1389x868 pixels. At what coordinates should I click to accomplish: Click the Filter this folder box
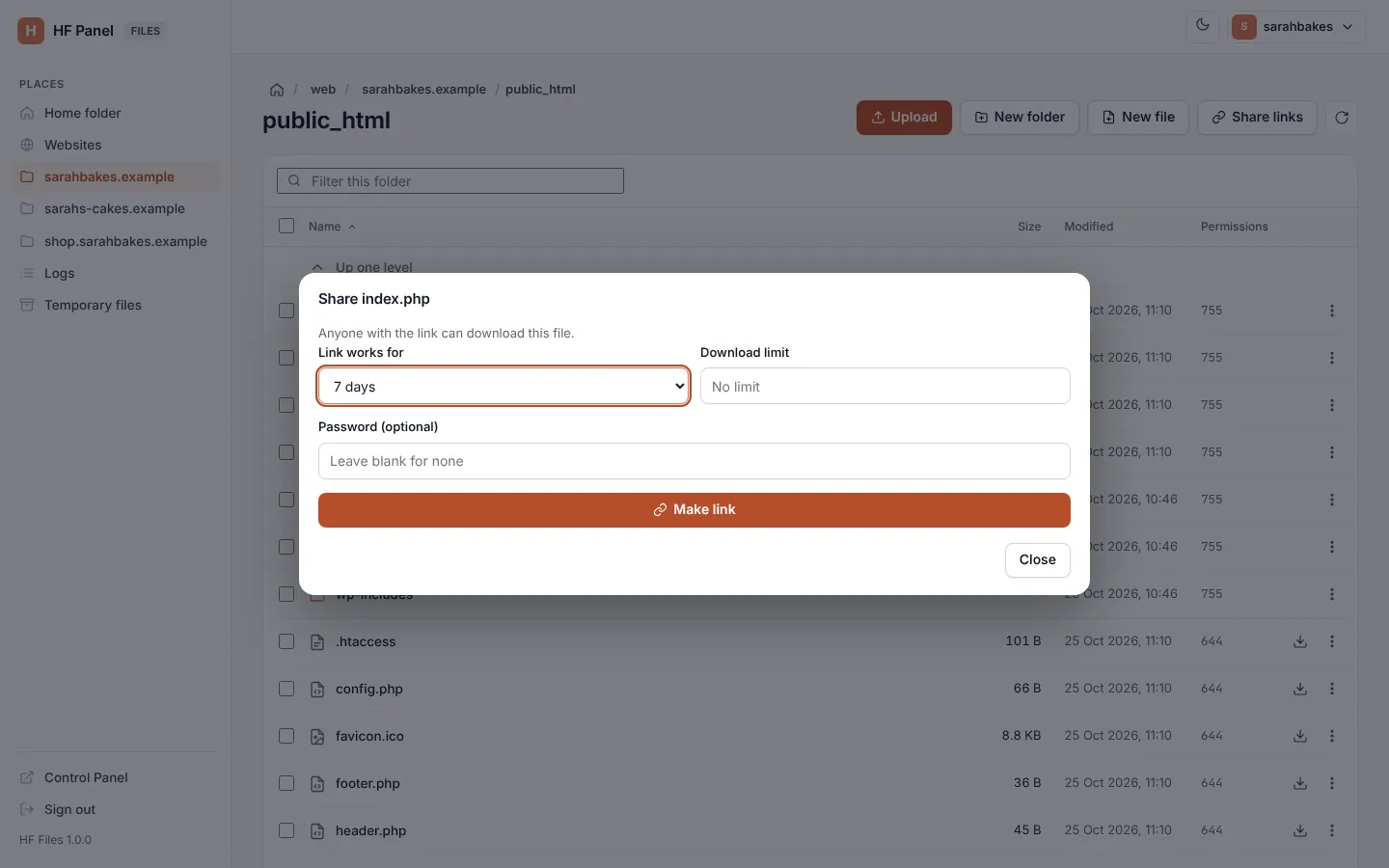(x=450, y=181)
